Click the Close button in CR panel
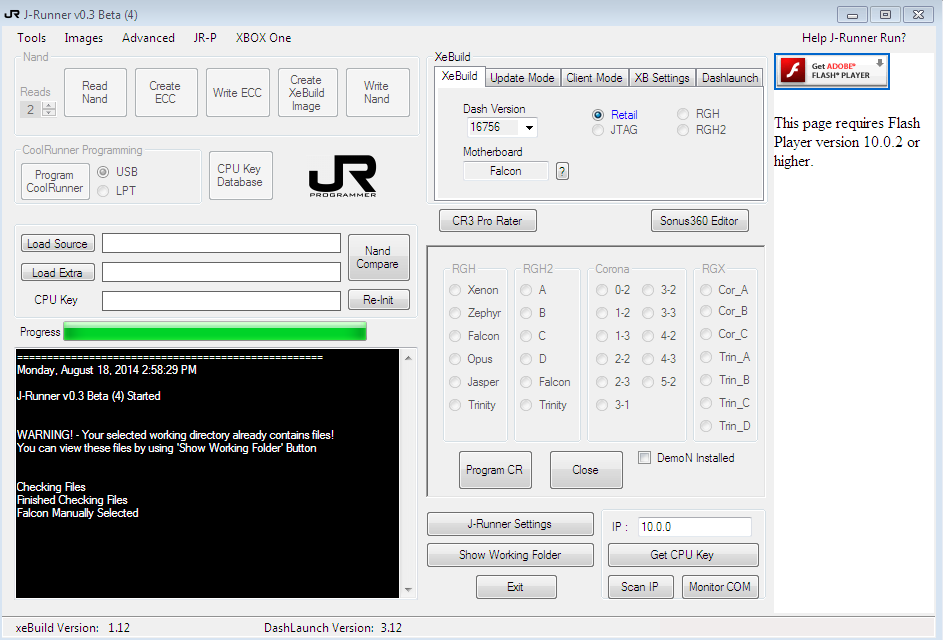 (586, 470)
